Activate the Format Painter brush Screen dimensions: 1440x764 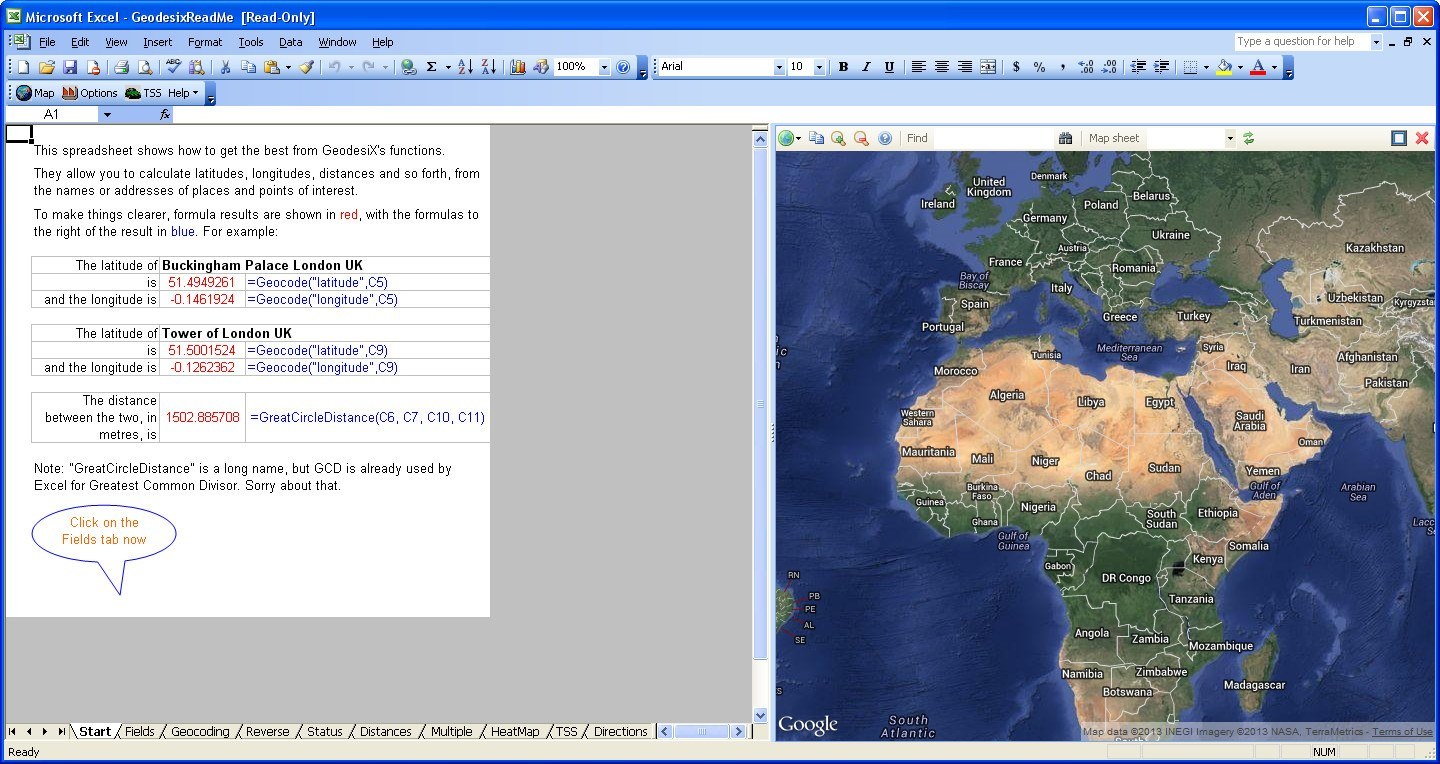tap(306, 67)
